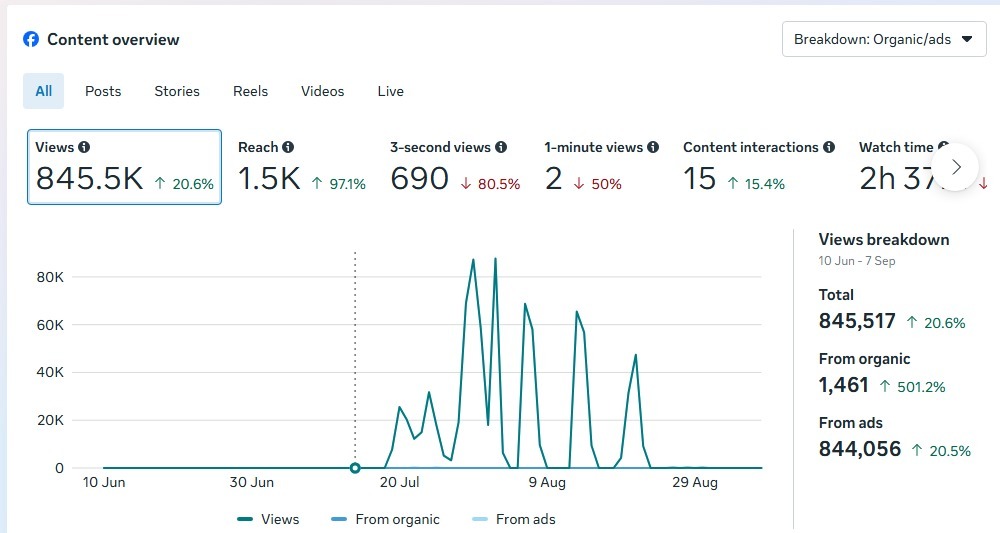
Task: Open the Stories tab
Action: click(177, 91)
